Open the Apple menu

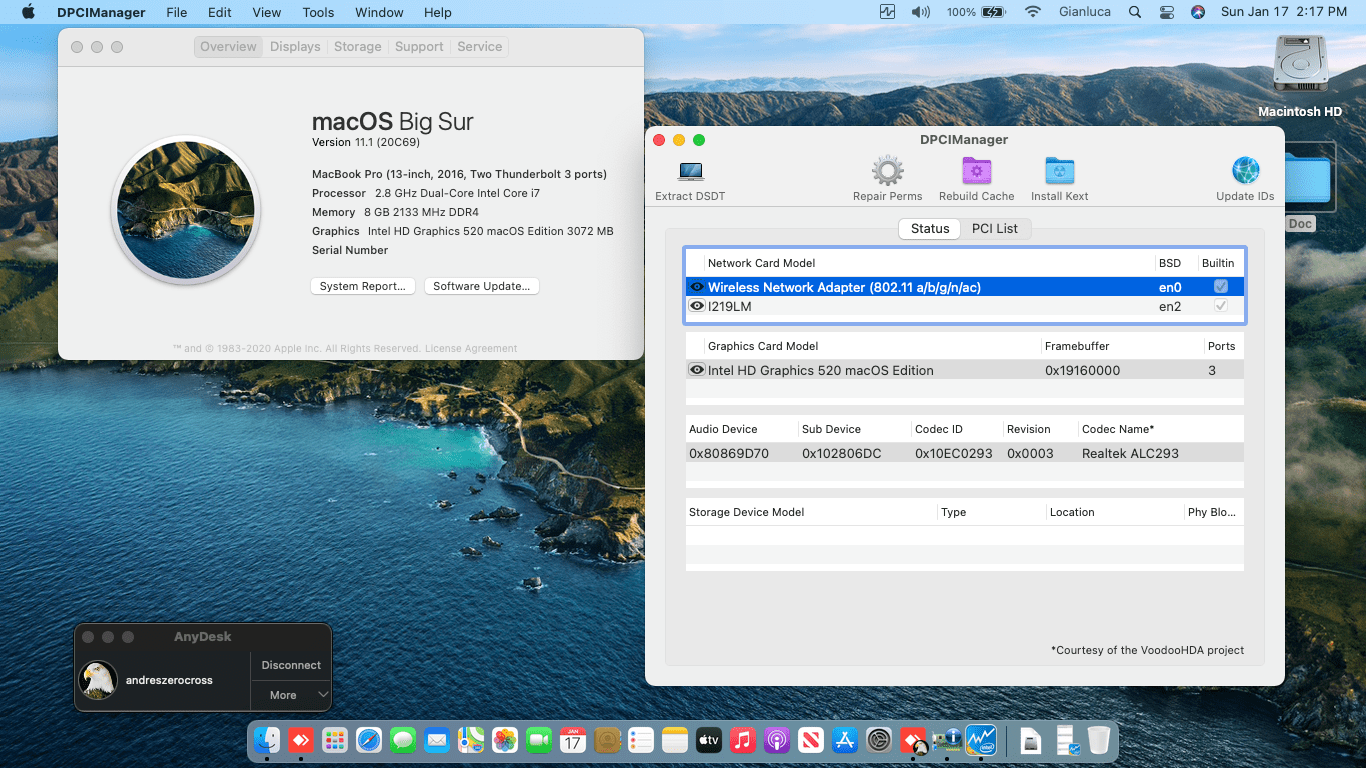tap(28, 12)
